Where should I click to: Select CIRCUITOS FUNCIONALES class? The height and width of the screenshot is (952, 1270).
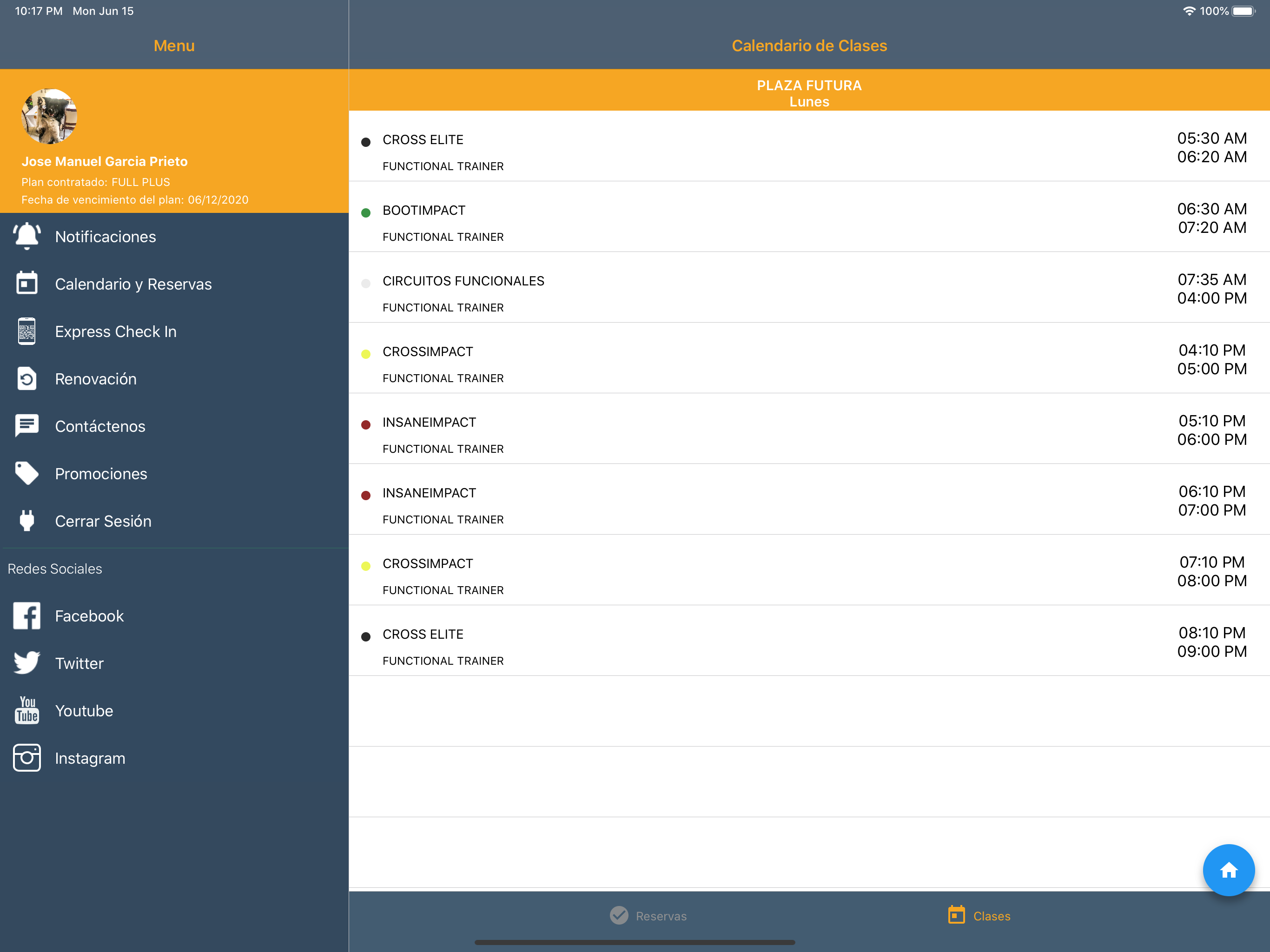(x=809, y=288)
